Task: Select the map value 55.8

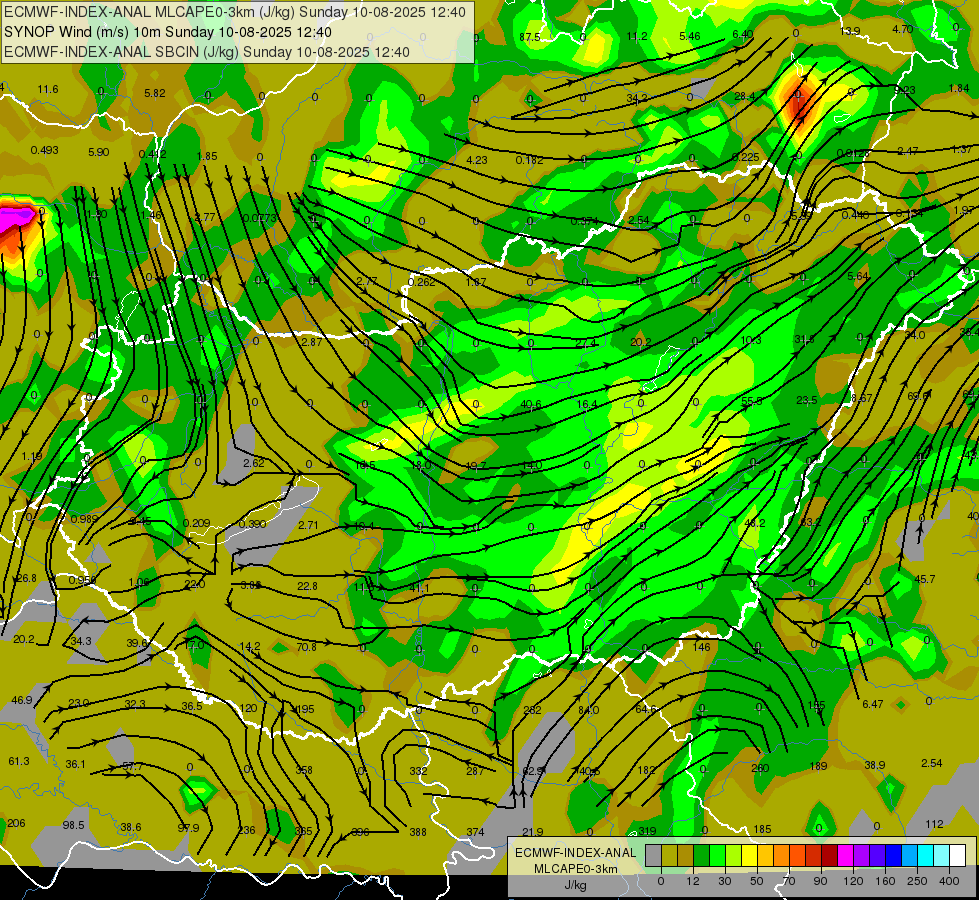Action: click(752, 401)
